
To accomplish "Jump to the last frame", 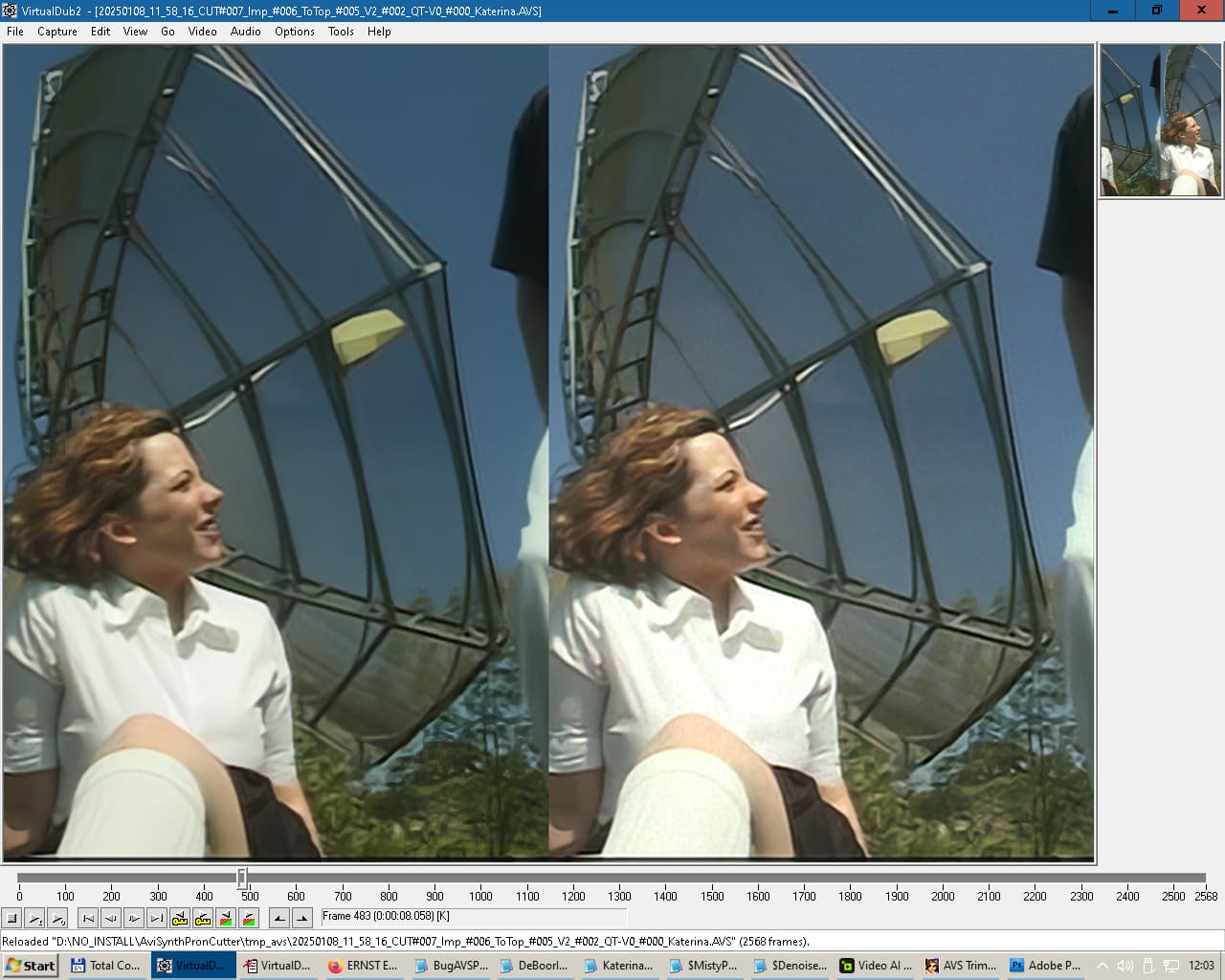I will tap(157, 919).
